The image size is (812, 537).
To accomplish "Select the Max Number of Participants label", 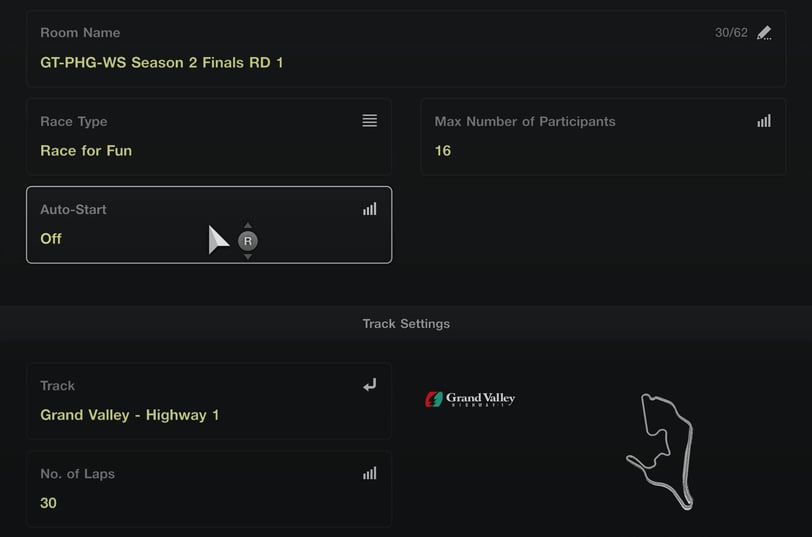I will [x=525, y=121].
